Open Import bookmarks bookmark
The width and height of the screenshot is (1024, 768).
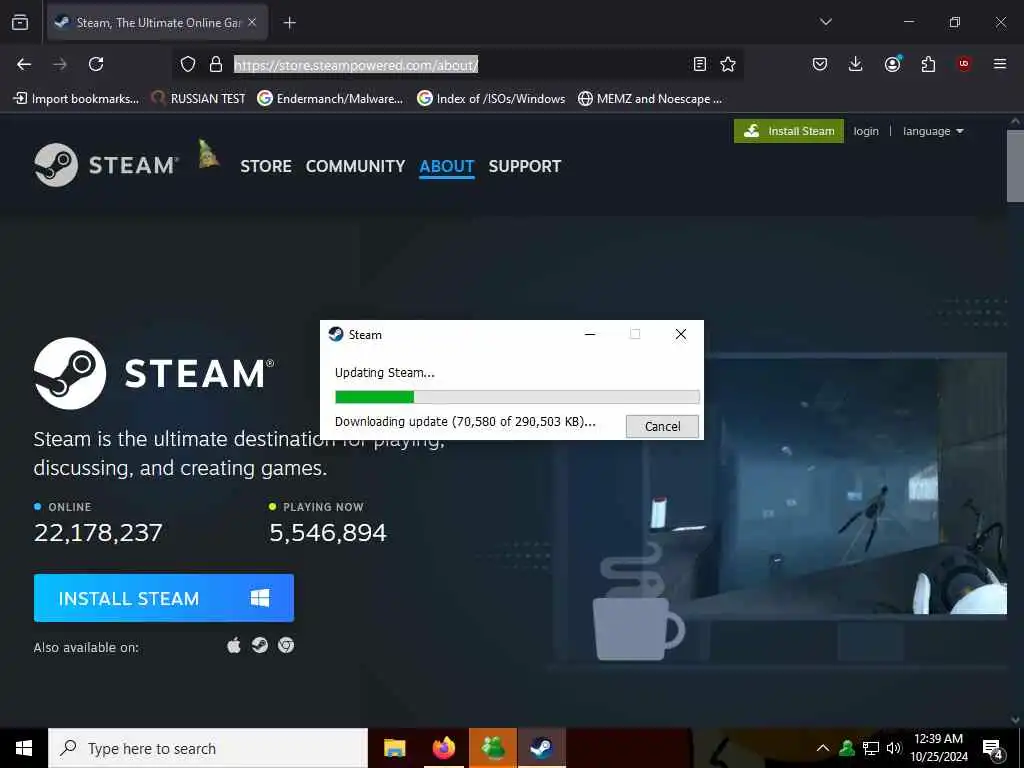tap(76, 99)
